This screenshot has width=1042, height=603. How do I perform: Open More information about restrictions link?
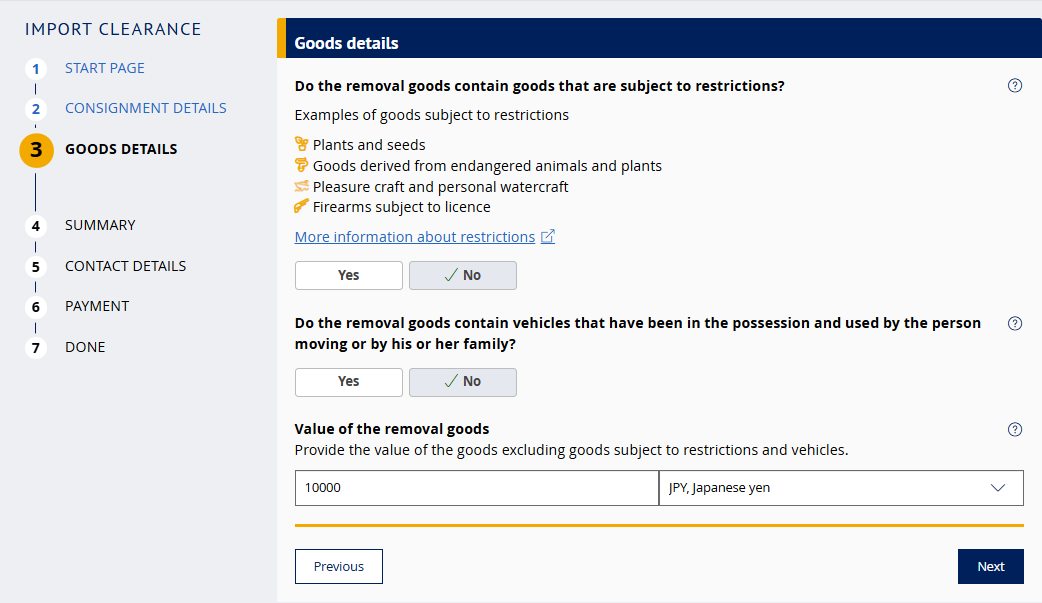pyautogui.click(x=414, y=237)
